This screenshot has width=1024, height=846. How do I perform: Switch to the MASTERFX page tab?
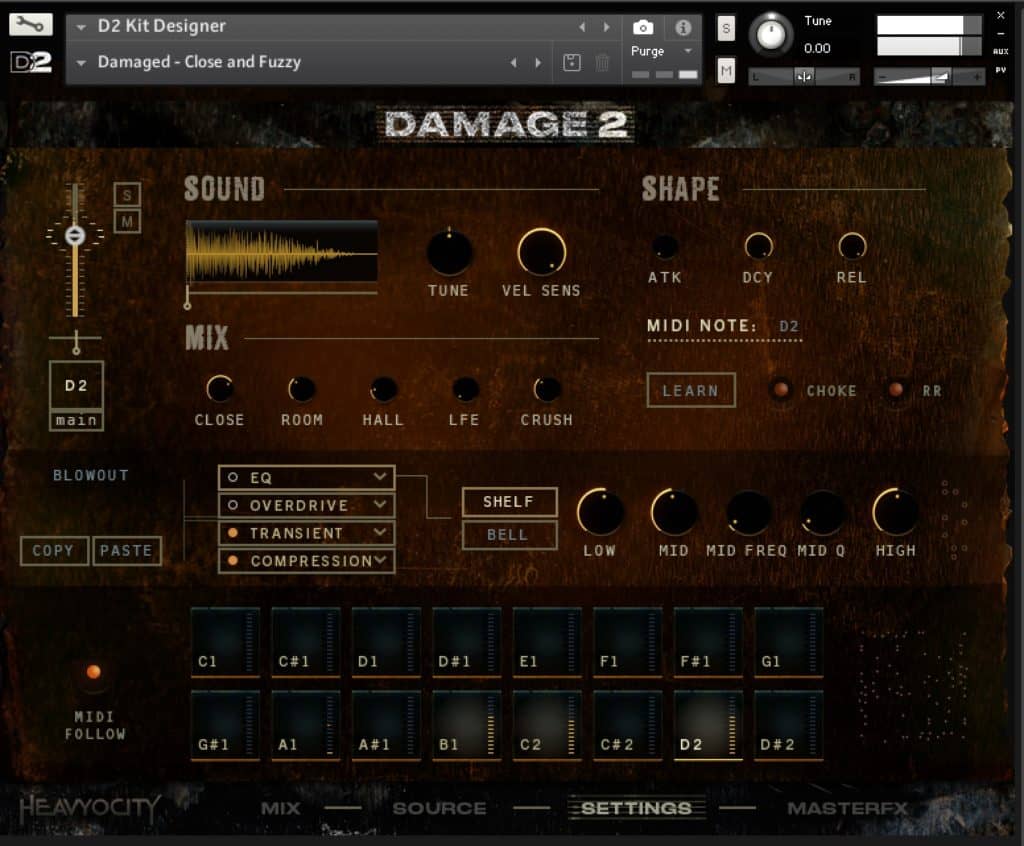tap(847, 809)
